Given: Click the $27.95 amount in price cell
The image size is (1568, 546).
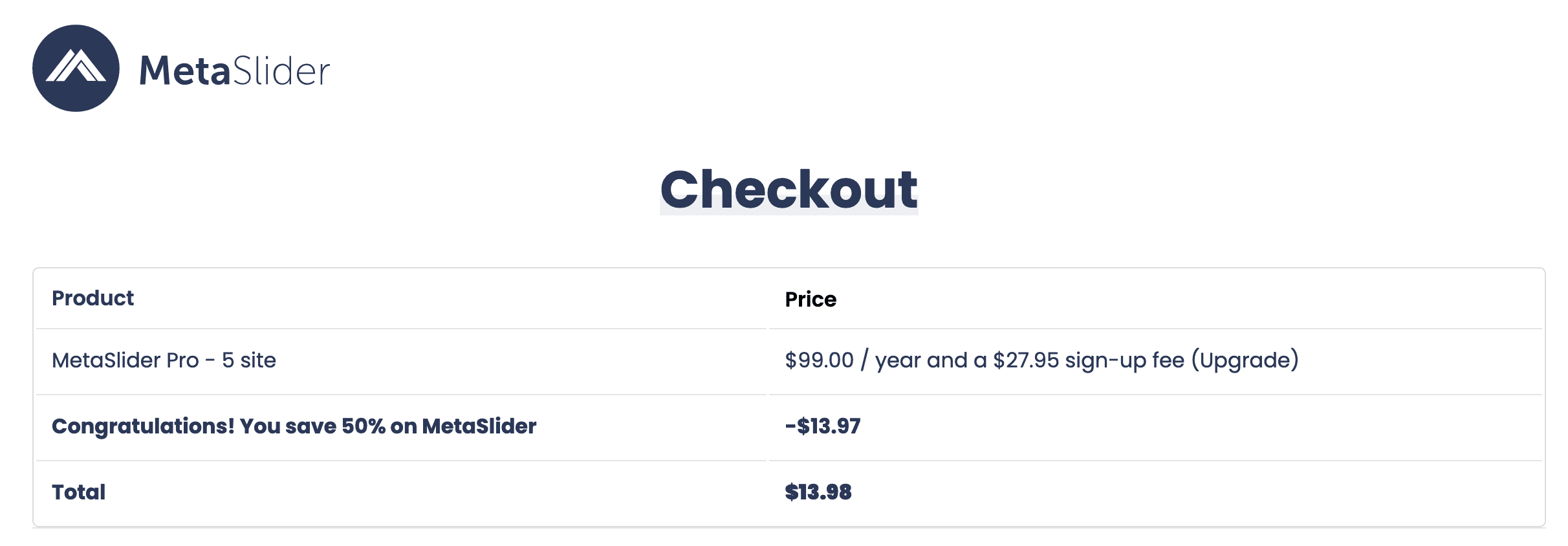Looking at the screenshot, I should pos(1026,360).
